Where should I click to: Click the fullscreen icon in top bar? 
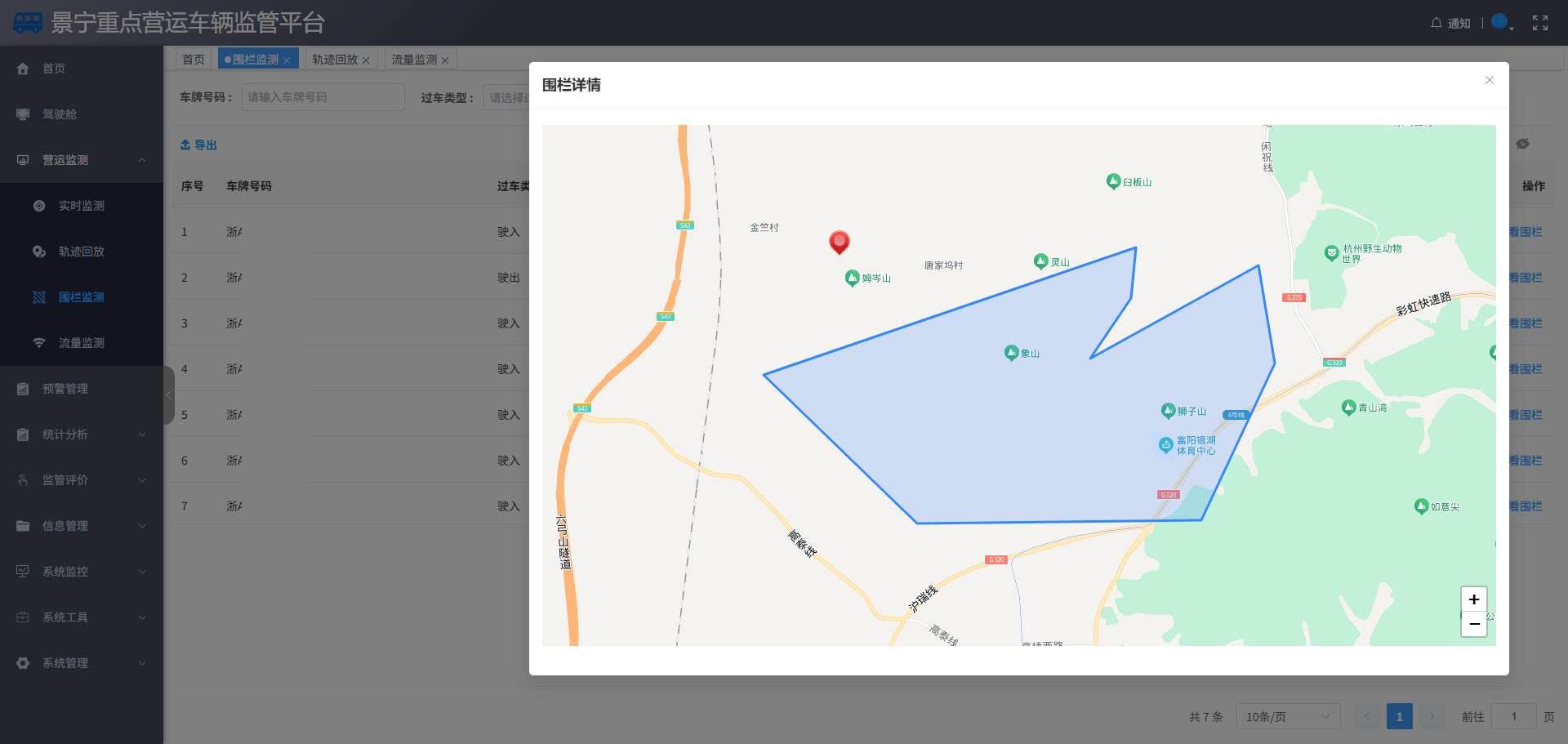click(1539, 23)
